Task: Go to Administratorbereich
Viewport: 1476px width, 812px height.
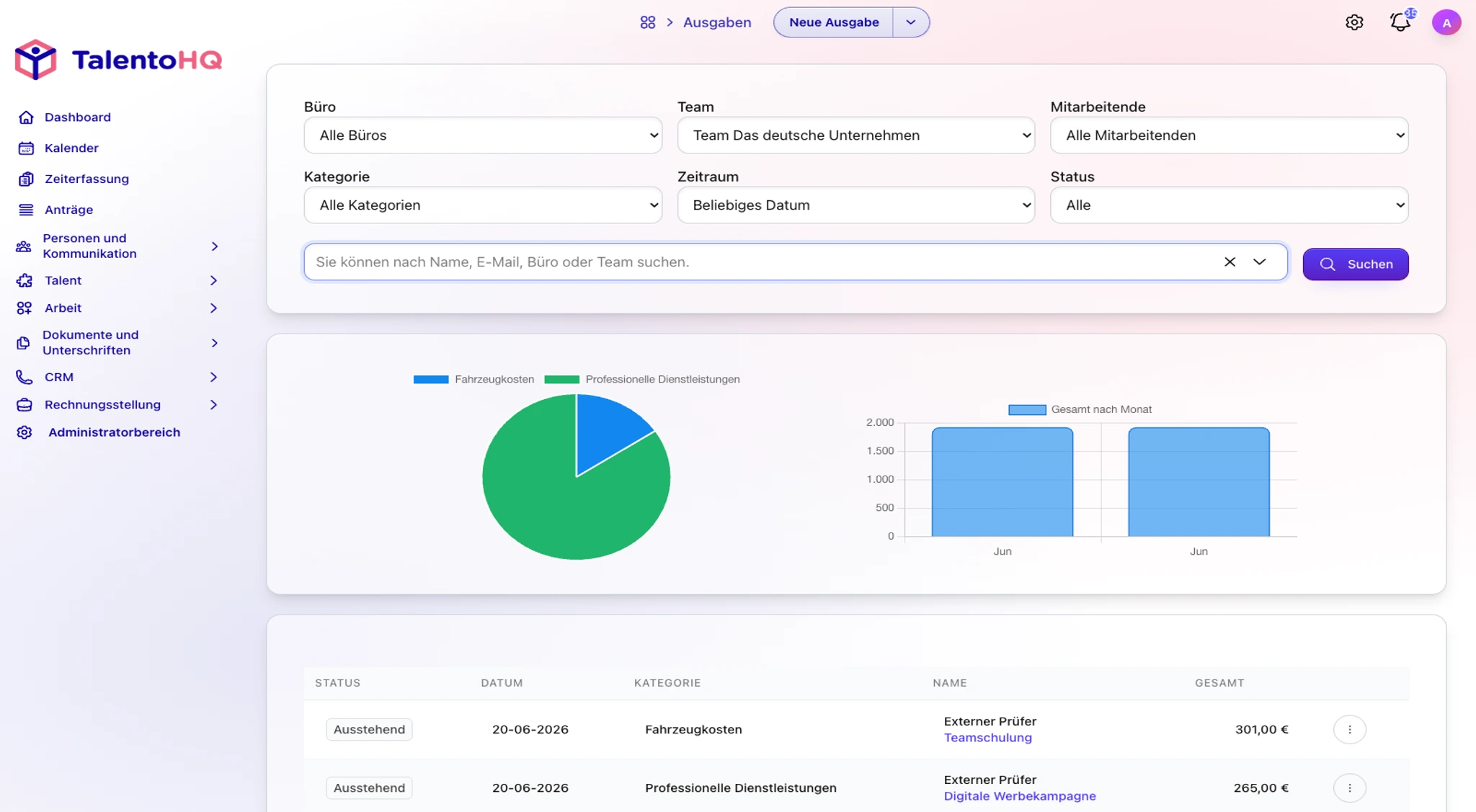Action: tap(114, 432)
